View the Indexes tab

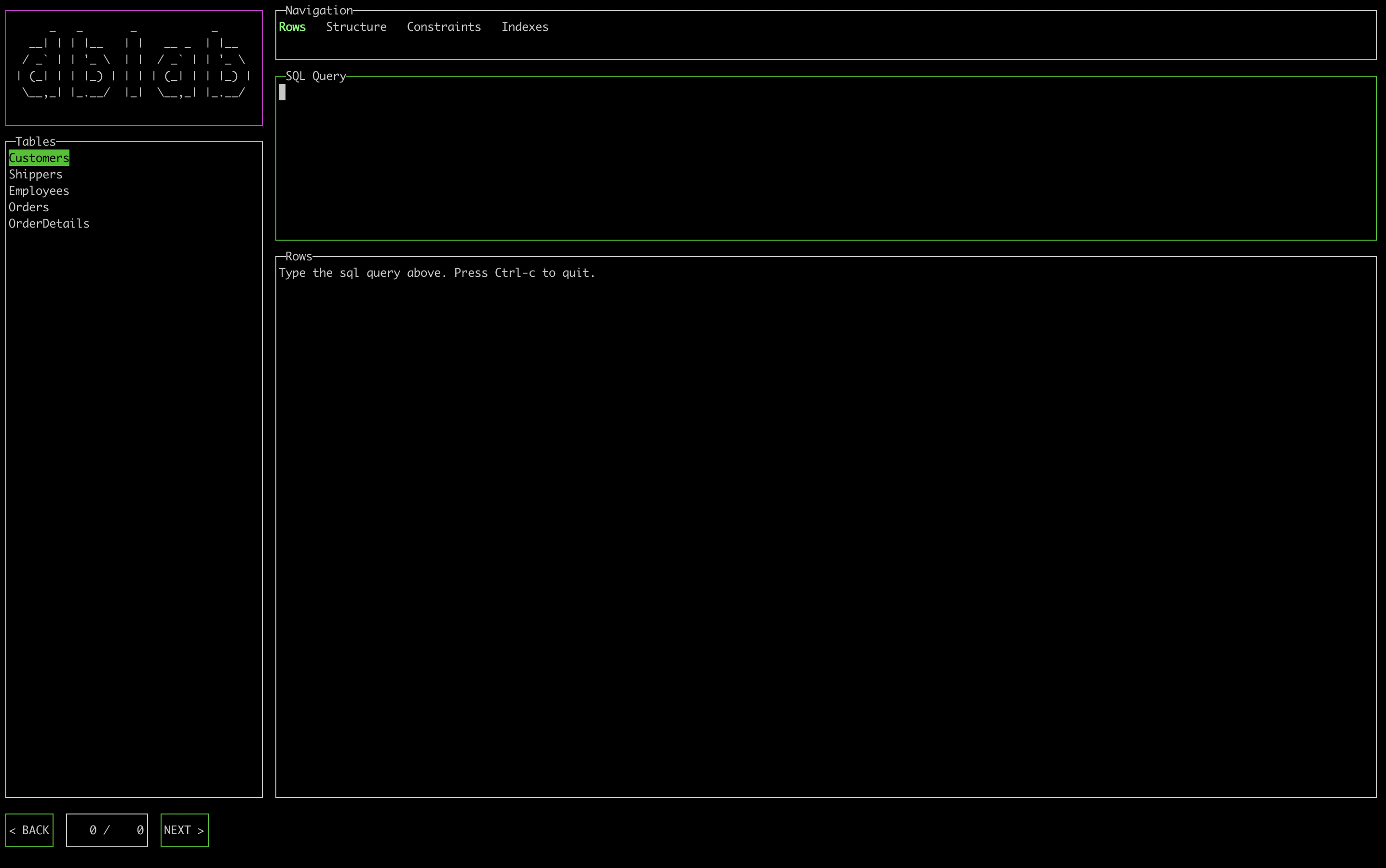pos(524,27)
